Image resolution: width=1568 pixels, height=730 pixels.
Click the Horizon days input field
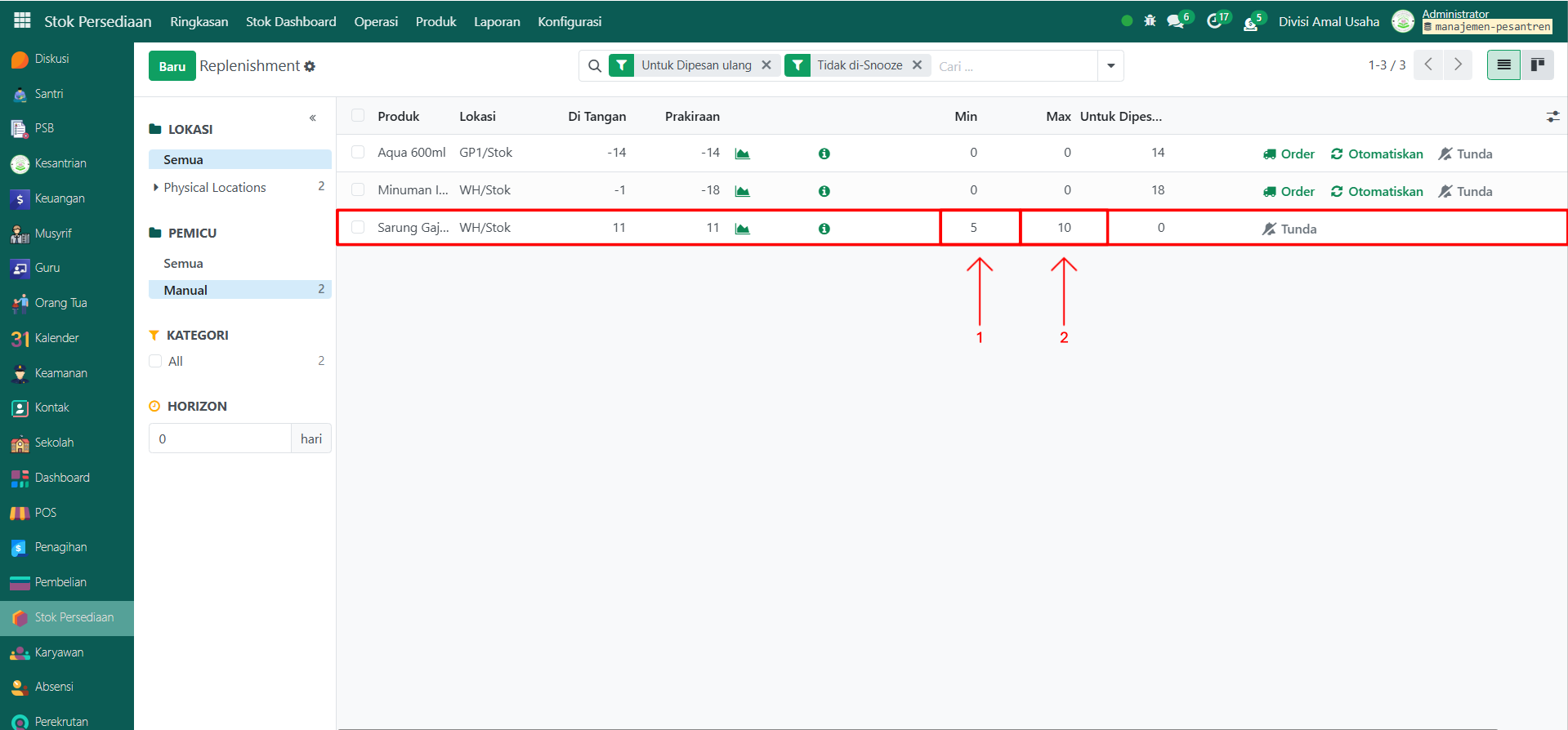220,438
